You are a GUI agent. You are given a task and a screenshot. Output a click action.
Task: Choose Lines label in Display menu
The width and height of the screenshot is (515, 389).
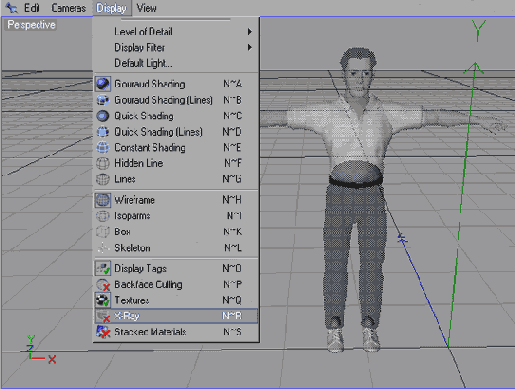[x=125, y=179]
